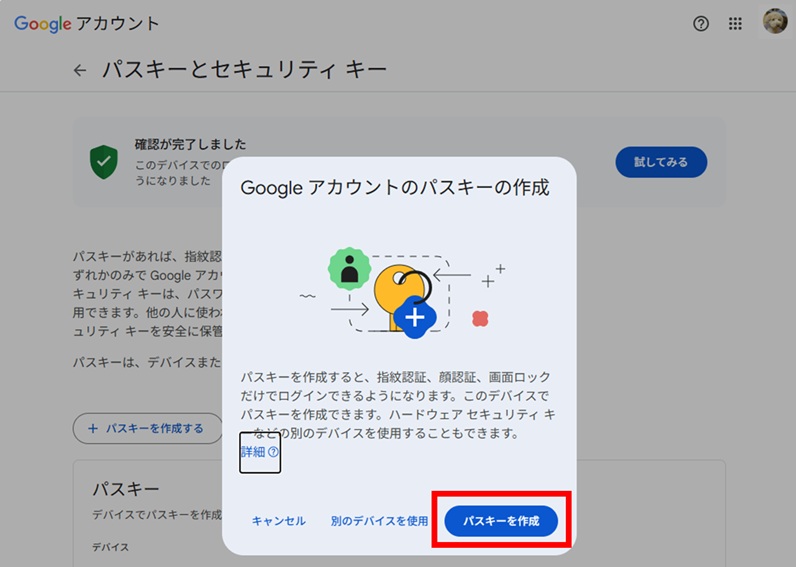The image size is (796, 567).
Task: Click the dialog title Google アカウントのパスキーの作成
Action: [395, 188]
